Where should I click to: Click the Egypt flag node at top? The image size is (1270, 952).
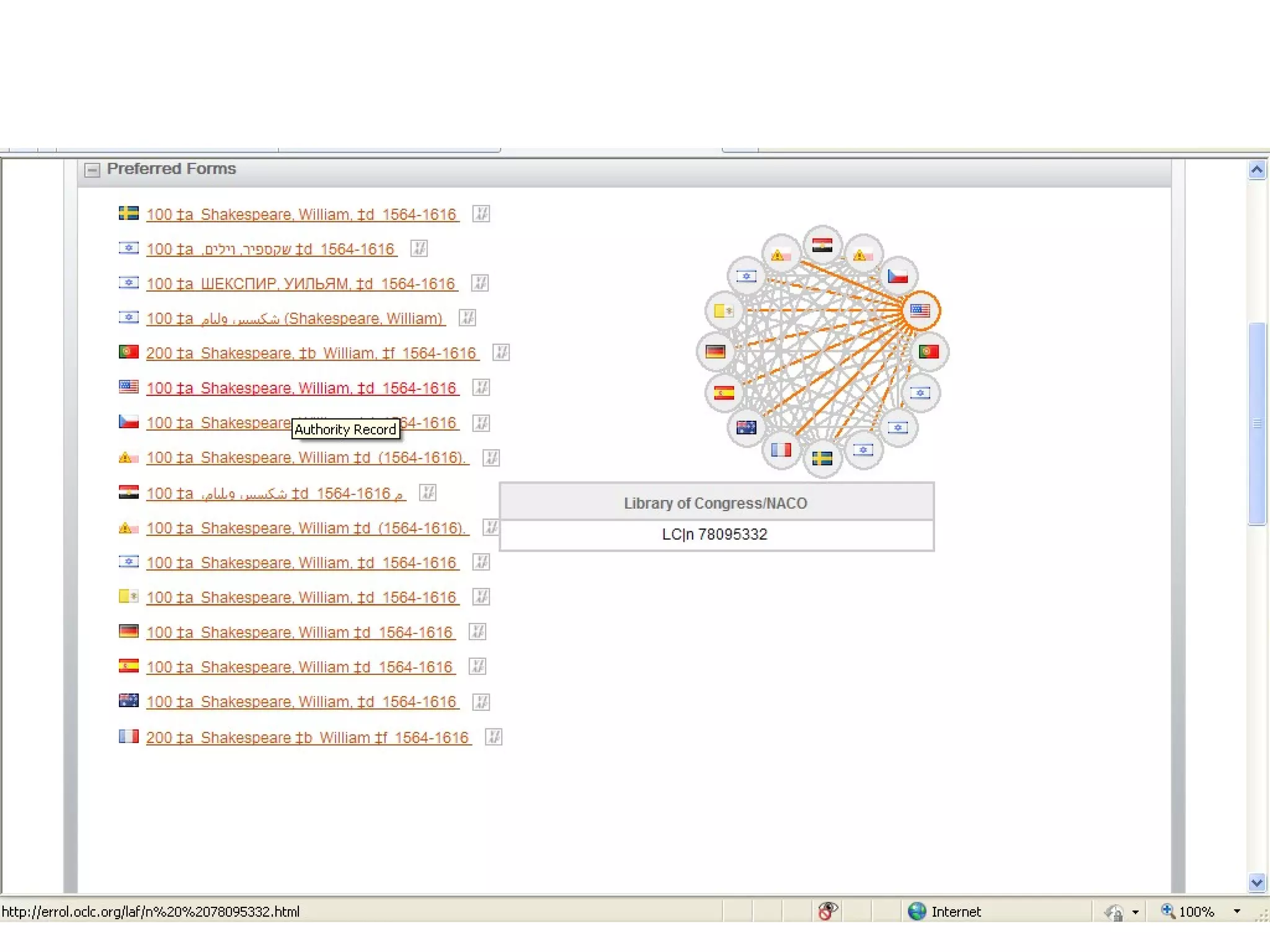(x=822, y=245)
